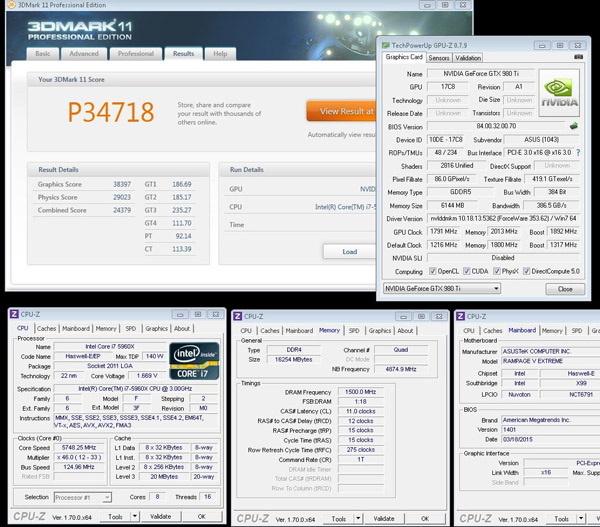Select the Graphics Card tab in GPU-Z
The height and width of the screenshot is (527, 600).
[404, 57]
